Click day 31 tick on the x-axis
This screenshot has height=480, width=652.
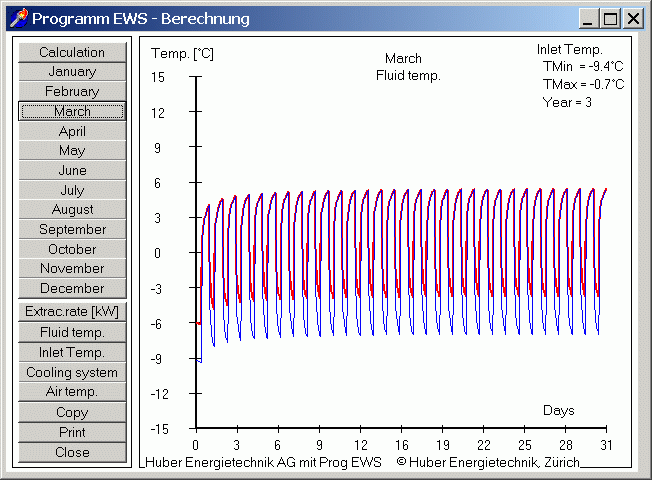click(606, 445)
